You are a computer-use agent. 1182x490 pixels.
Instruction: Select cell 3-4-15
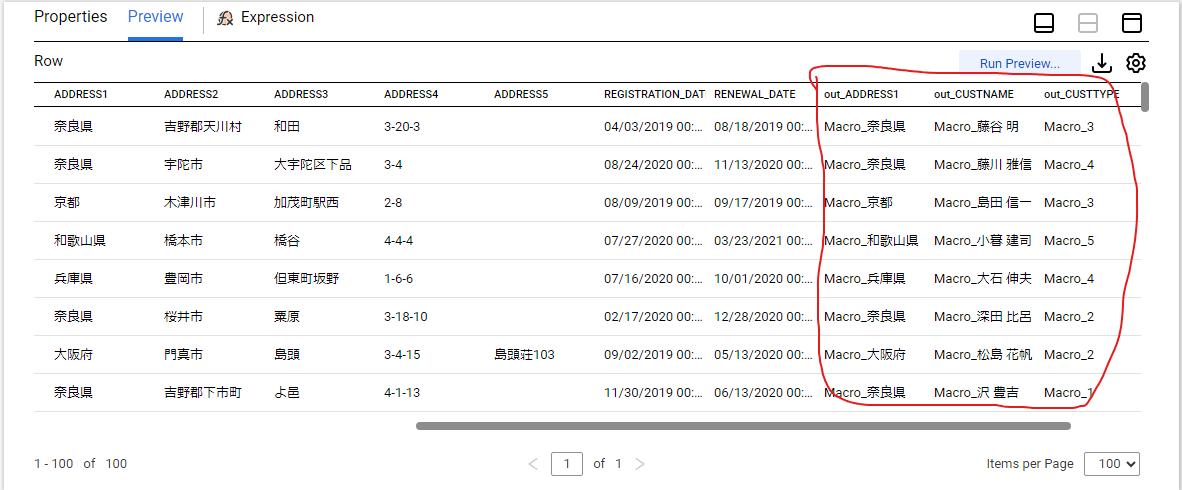[x=403, y=354]
